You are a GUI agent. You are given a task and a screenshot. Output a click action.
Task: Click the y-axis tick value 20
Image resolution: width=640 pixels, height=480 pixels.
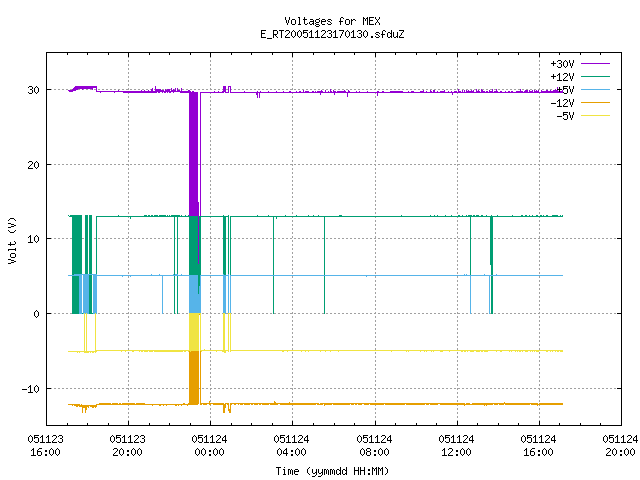(x=33, y=165)
